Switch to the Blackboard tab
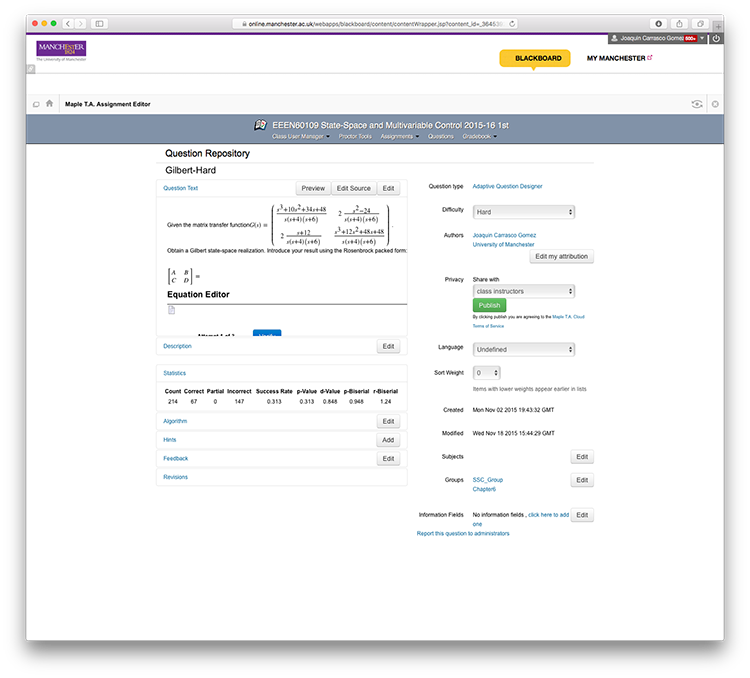 click(x=538, y=58)
